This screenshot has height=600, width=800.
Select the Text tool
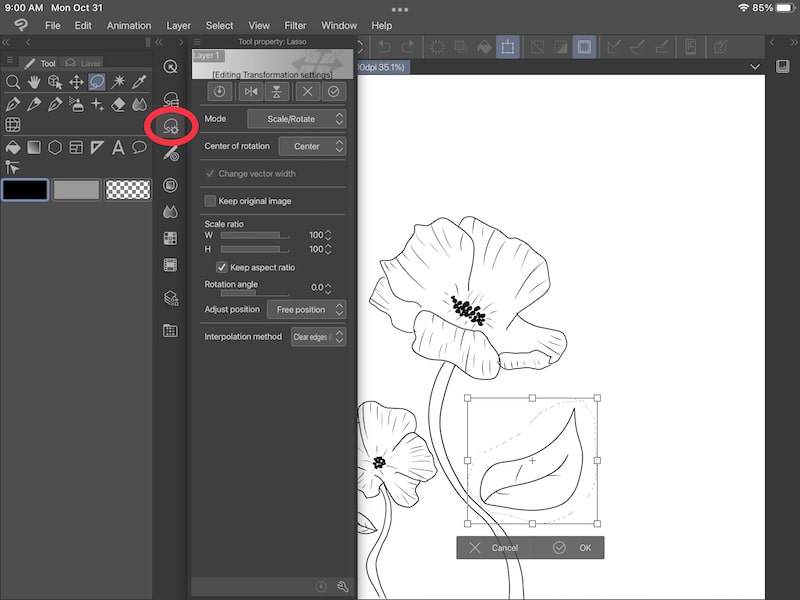tap(118, 147)
